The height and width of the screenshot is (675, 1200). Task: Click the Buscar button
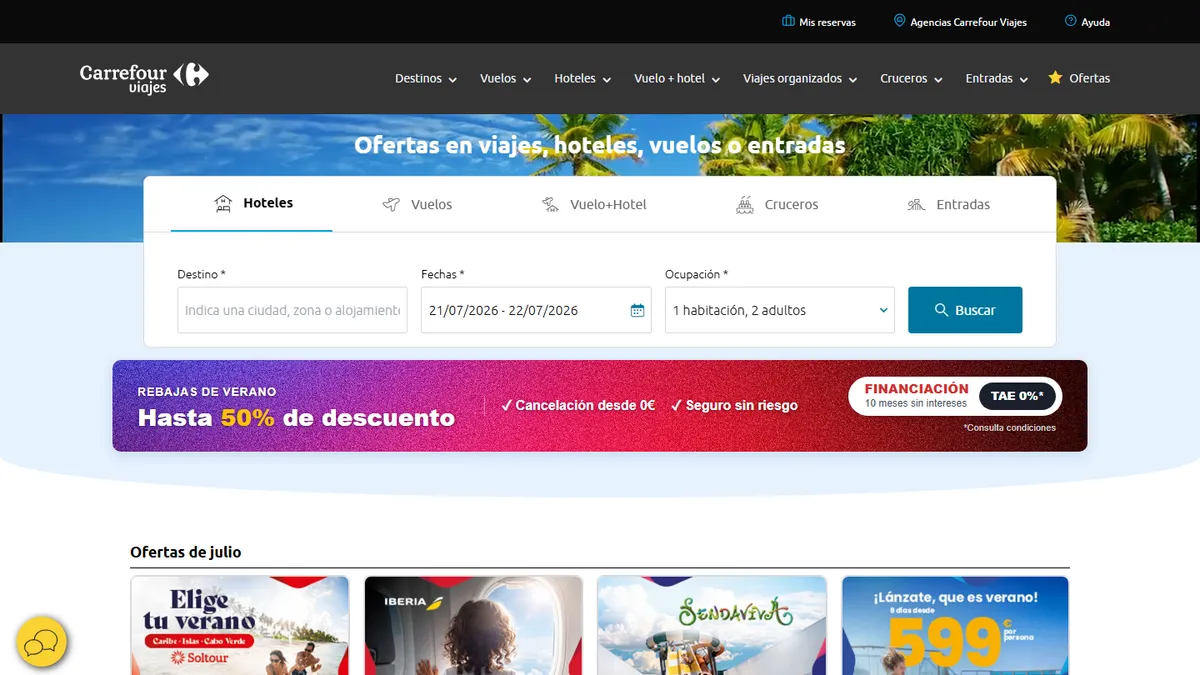coord(965,310)
